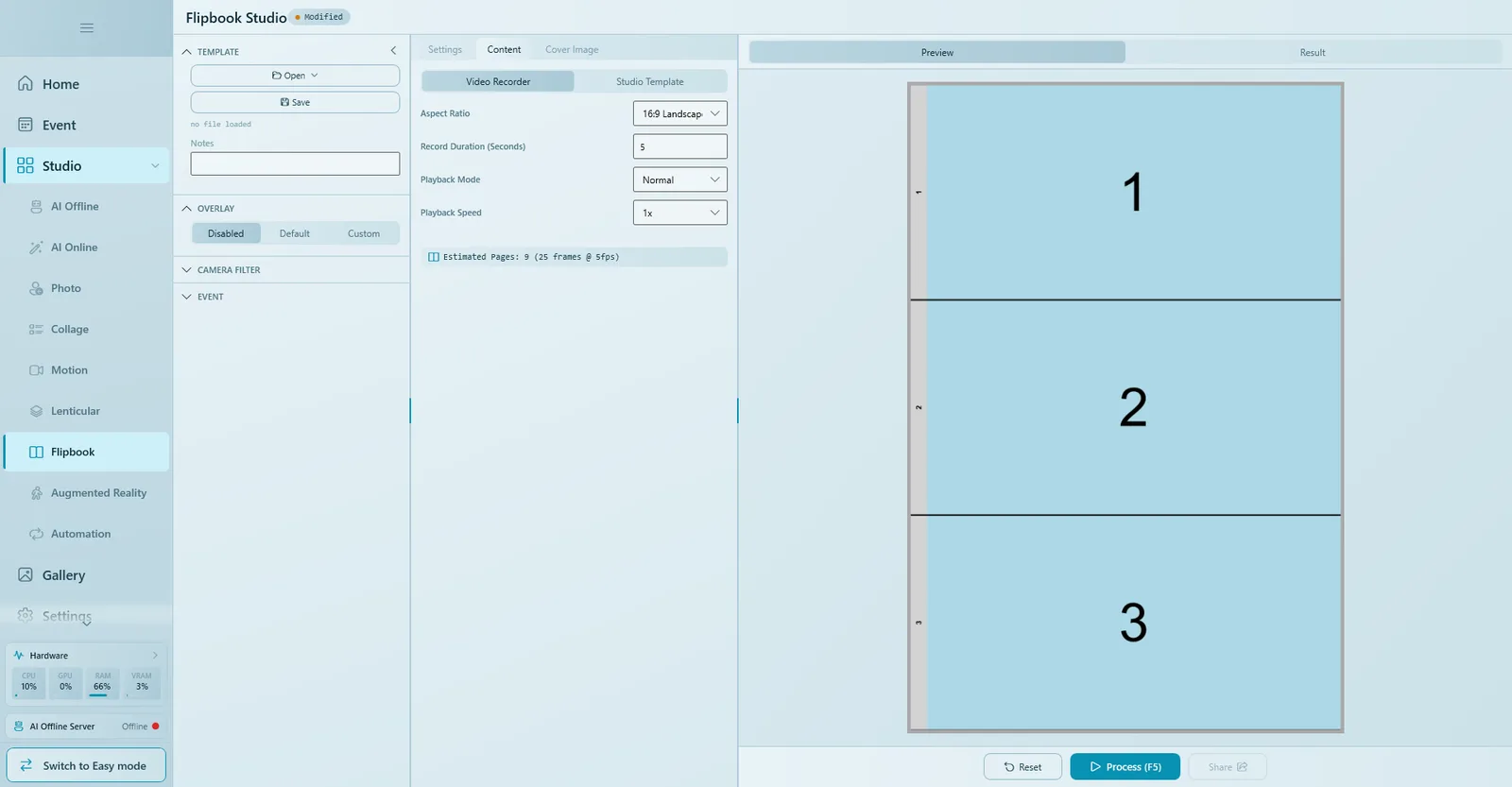Expand the Hardware panel arrow
Screen dimensions: 1512x787
(x=155, y=656)
